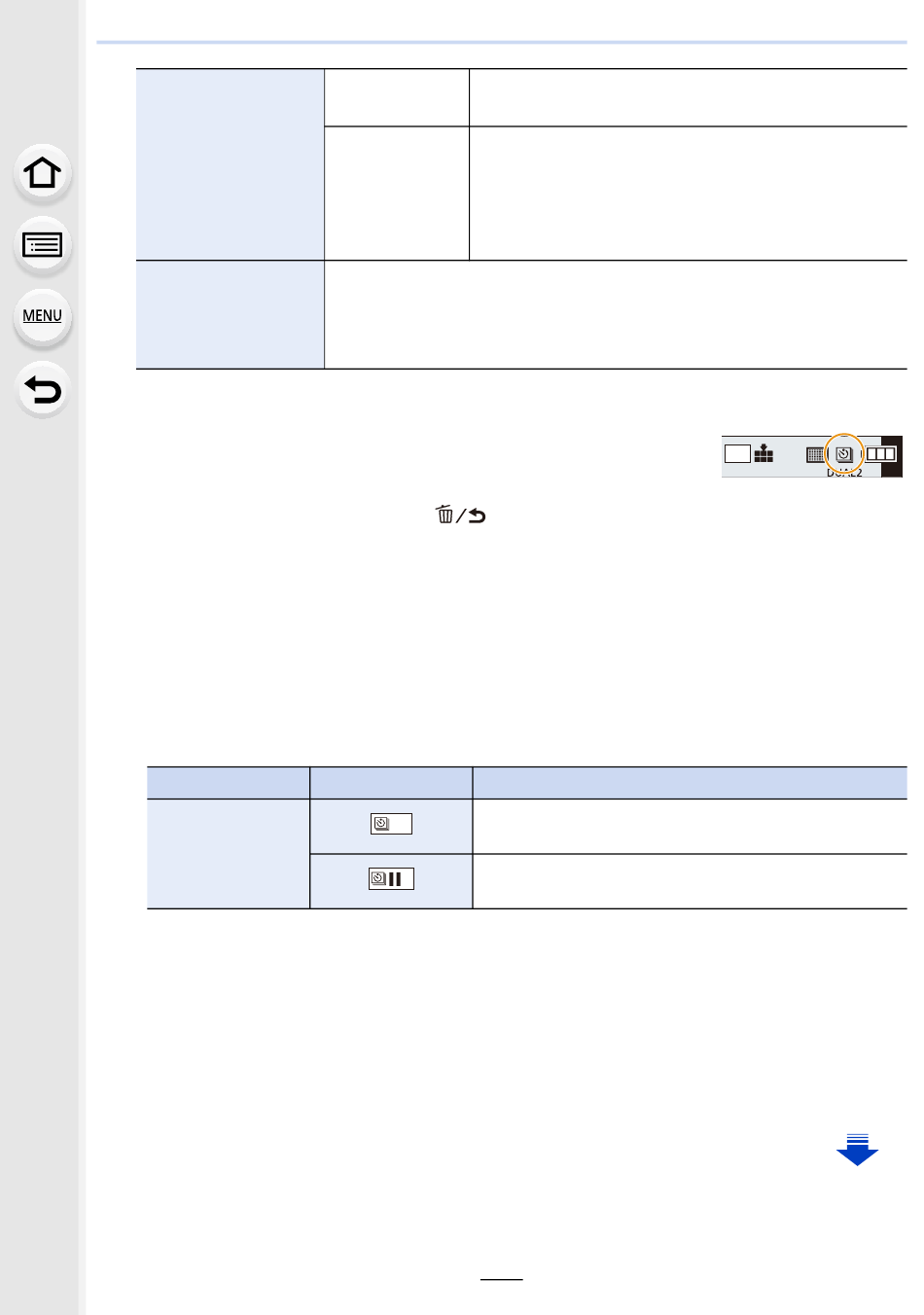
Task: Click the delete/return button icon
Action: tap(461, 515)
